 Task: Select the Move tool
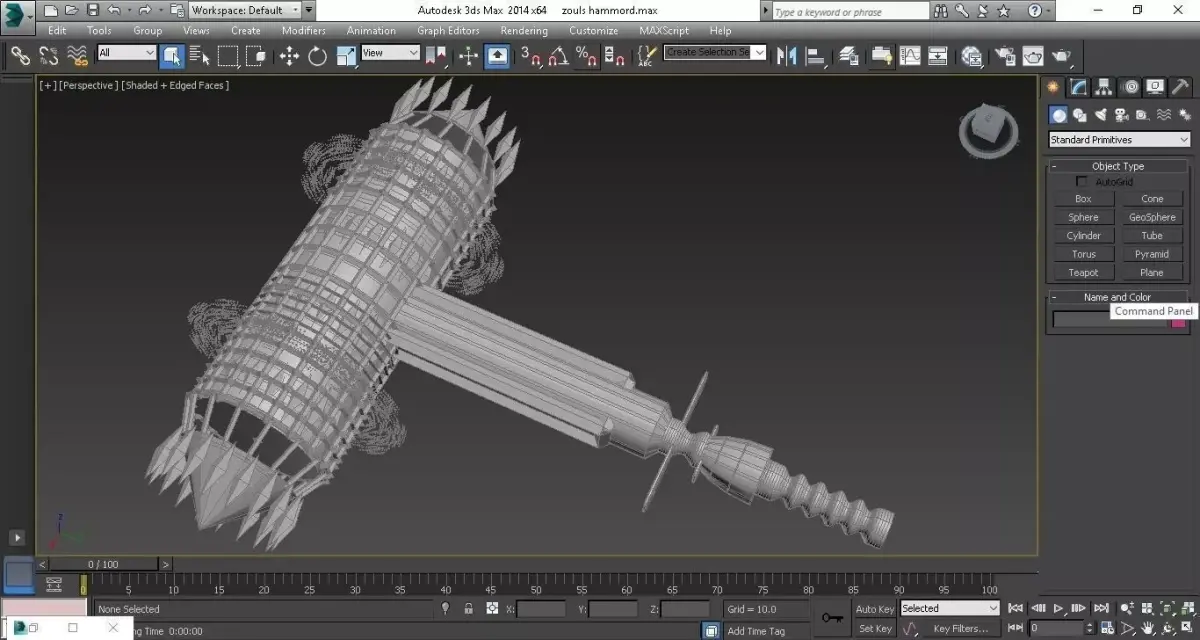(290, 56)
